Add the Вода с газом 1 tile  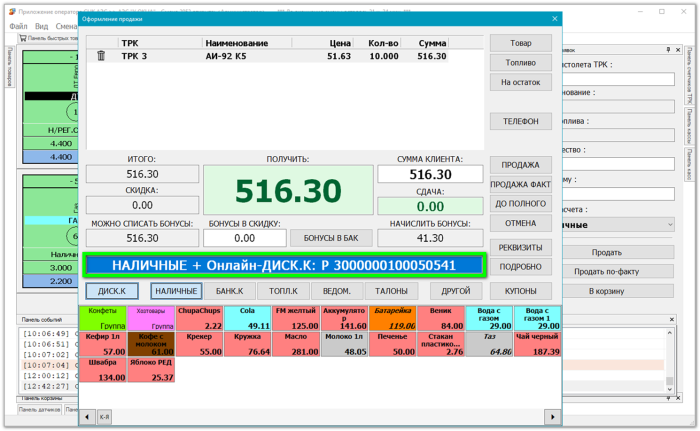pyautogui.click(x=537, y=318)
